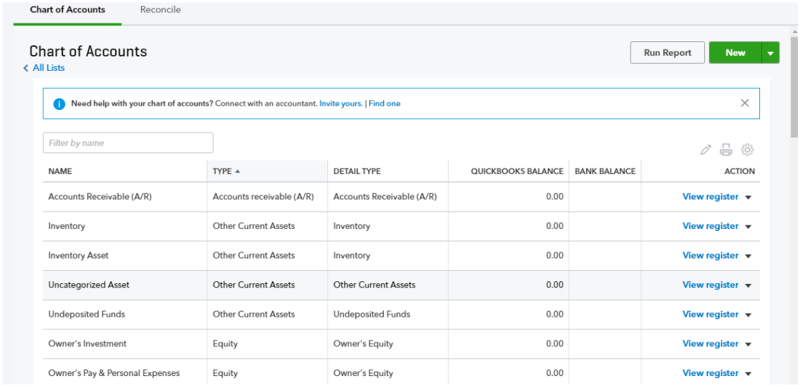View register for Accounts Receivable (A/R)

(710, 197)
